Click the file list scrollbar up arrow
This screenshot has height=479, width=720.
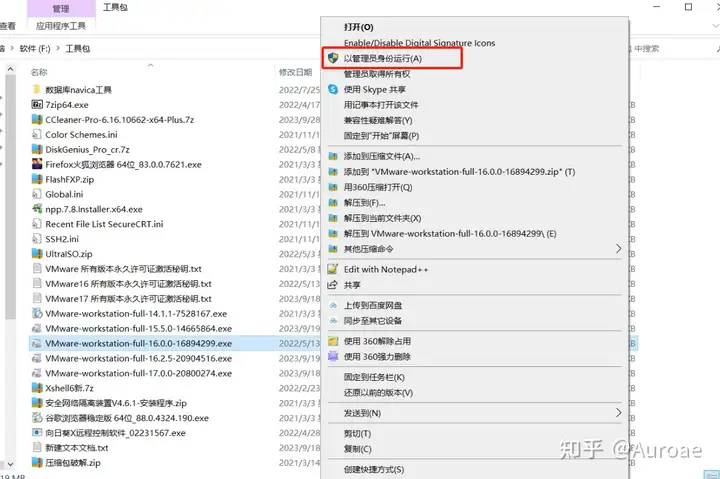[10, 69]
